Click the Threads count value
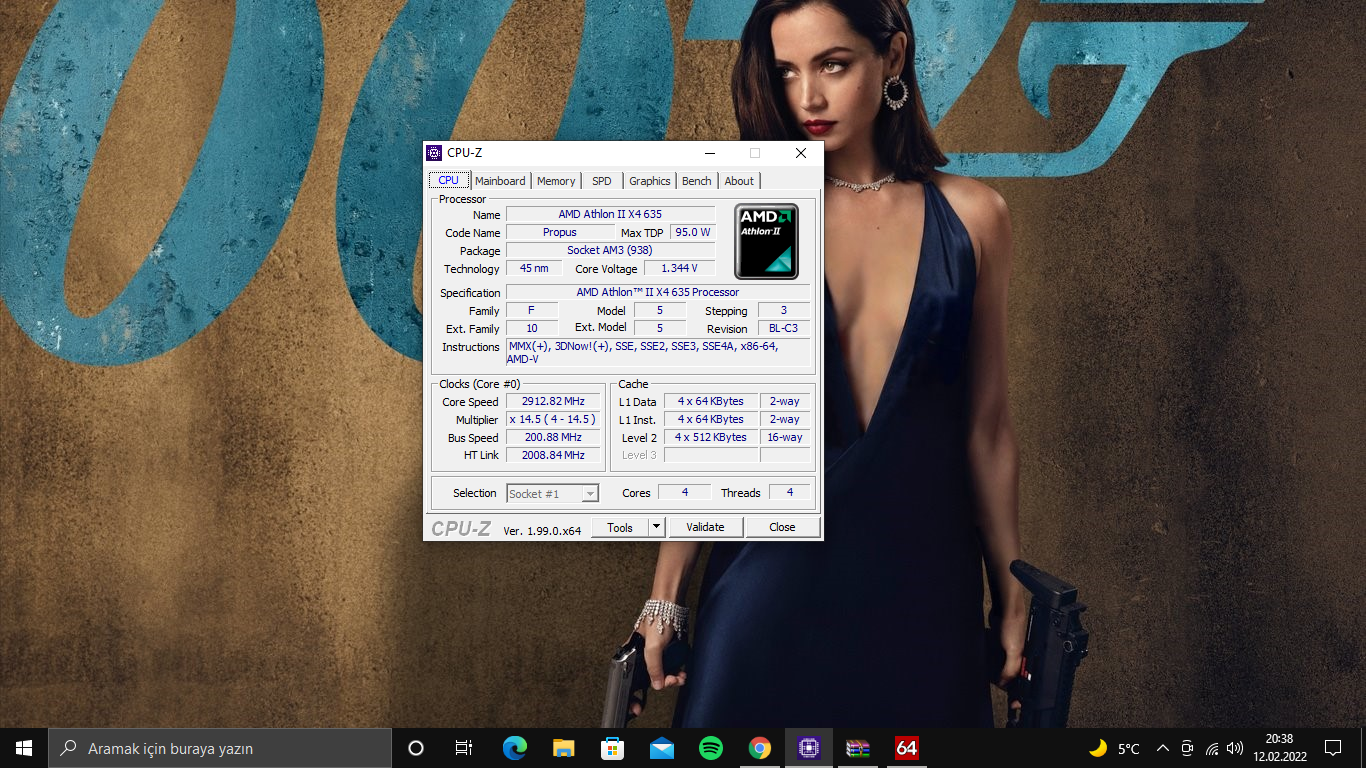The width and height of the screenshot is (1366, 768). 790,492
